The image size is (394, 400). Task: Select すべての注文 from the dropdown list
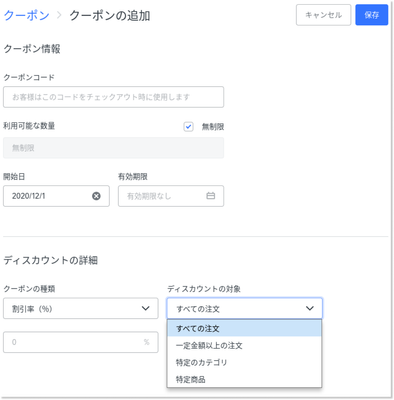pos(244,328)
